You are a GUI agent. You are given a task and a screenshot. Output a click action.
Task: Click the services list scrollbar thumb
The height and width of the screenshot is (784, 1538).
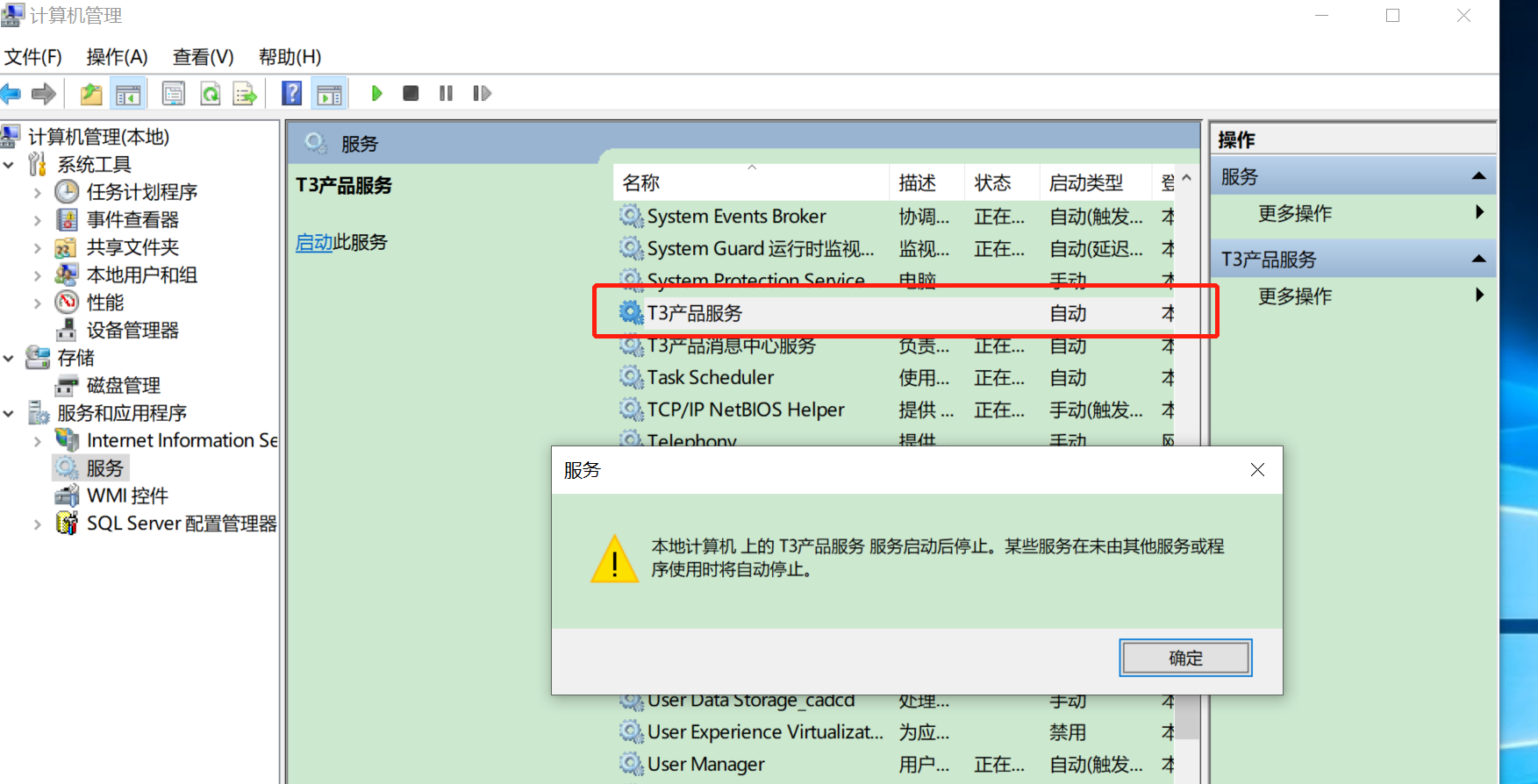[x=1186, y=716]
